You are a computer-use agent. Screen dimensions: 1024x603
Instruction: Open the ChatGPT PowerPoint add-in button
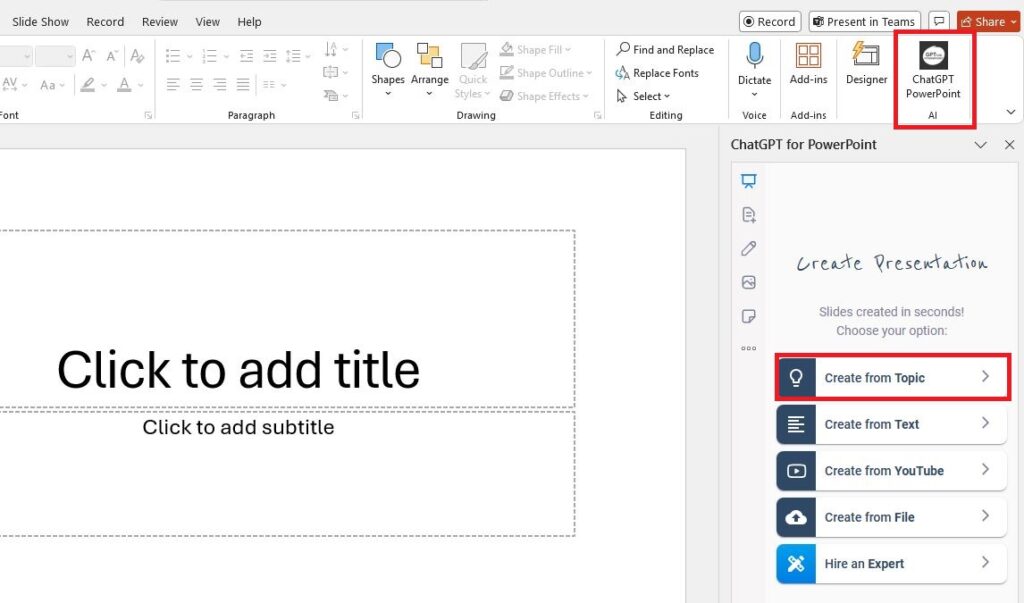pyautogui.click(x=933, y=71)
